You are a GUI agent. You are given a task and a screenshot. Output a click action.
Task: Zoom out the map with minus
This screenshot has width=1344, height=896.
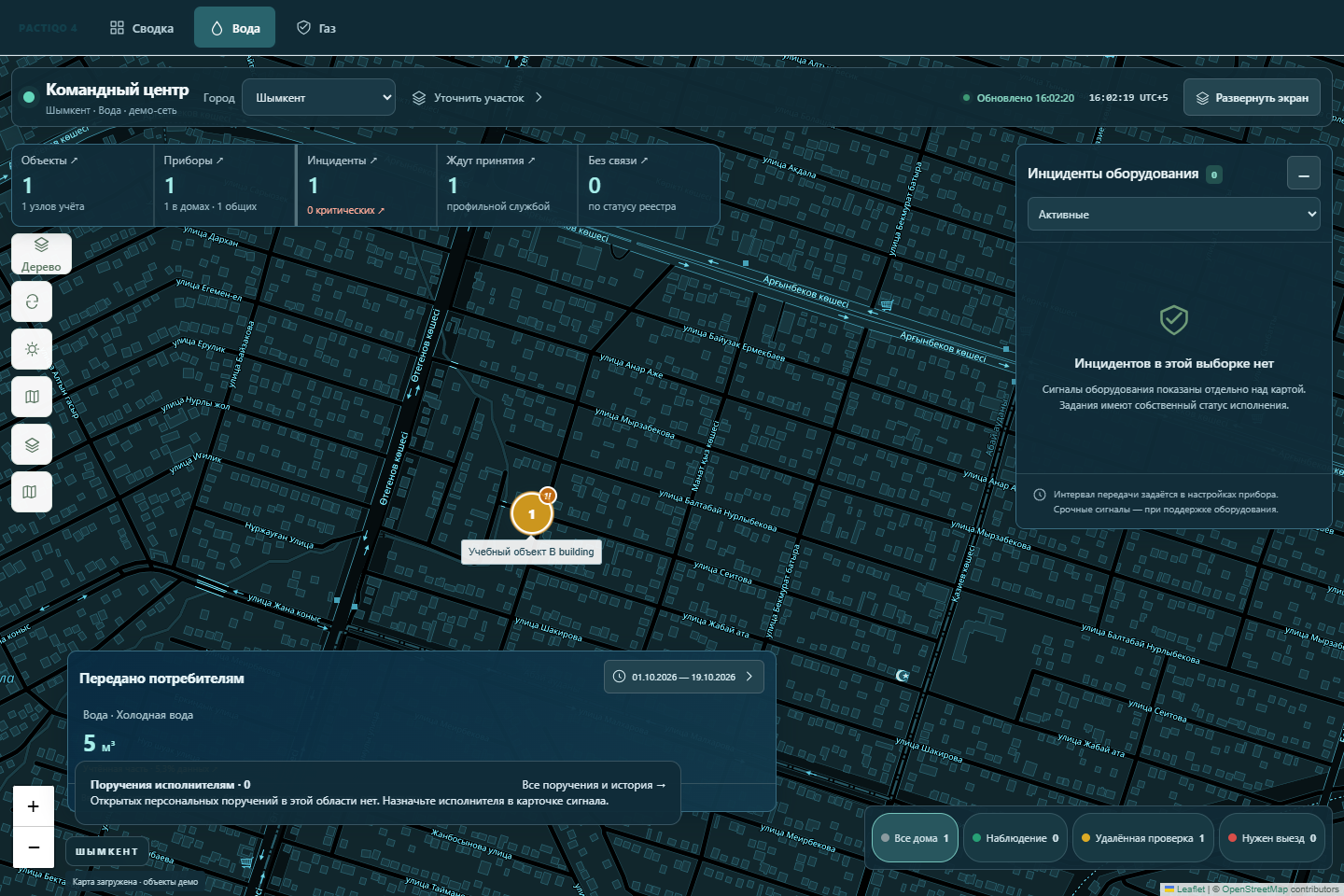(34, 847)
